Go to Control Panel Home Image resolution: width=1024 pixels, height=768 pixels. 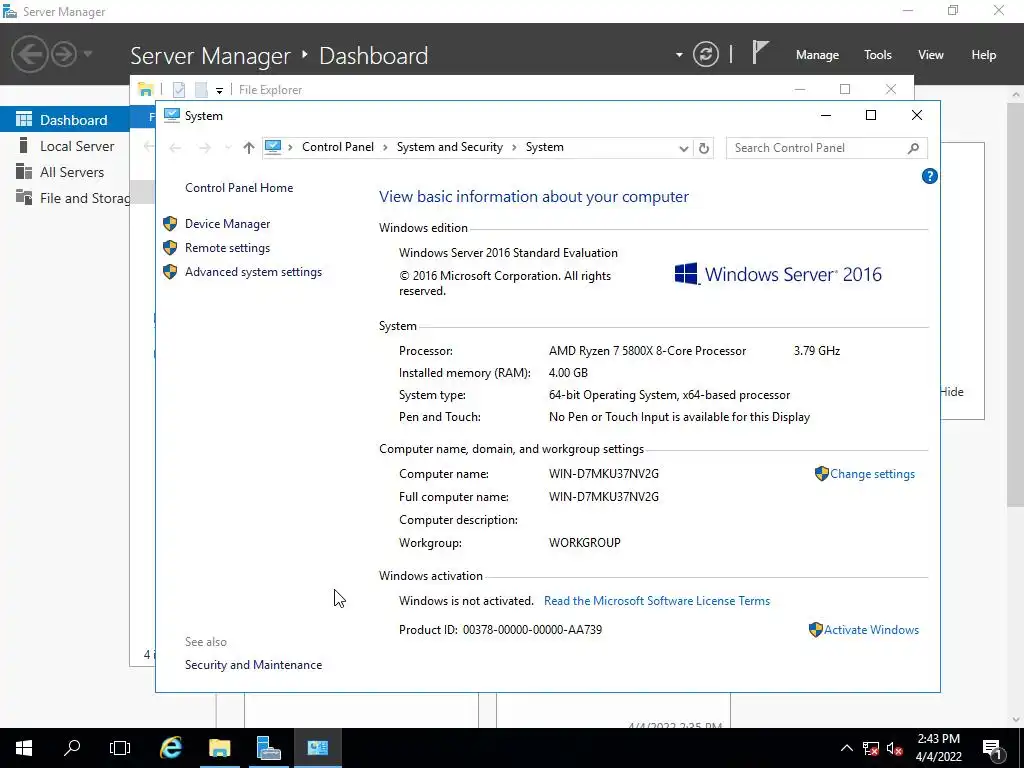coord(239,187)
